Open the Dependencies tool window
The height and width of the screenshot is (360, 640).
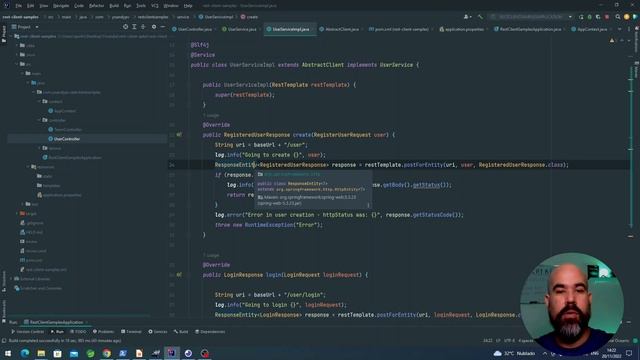click(x=210, y=331)
